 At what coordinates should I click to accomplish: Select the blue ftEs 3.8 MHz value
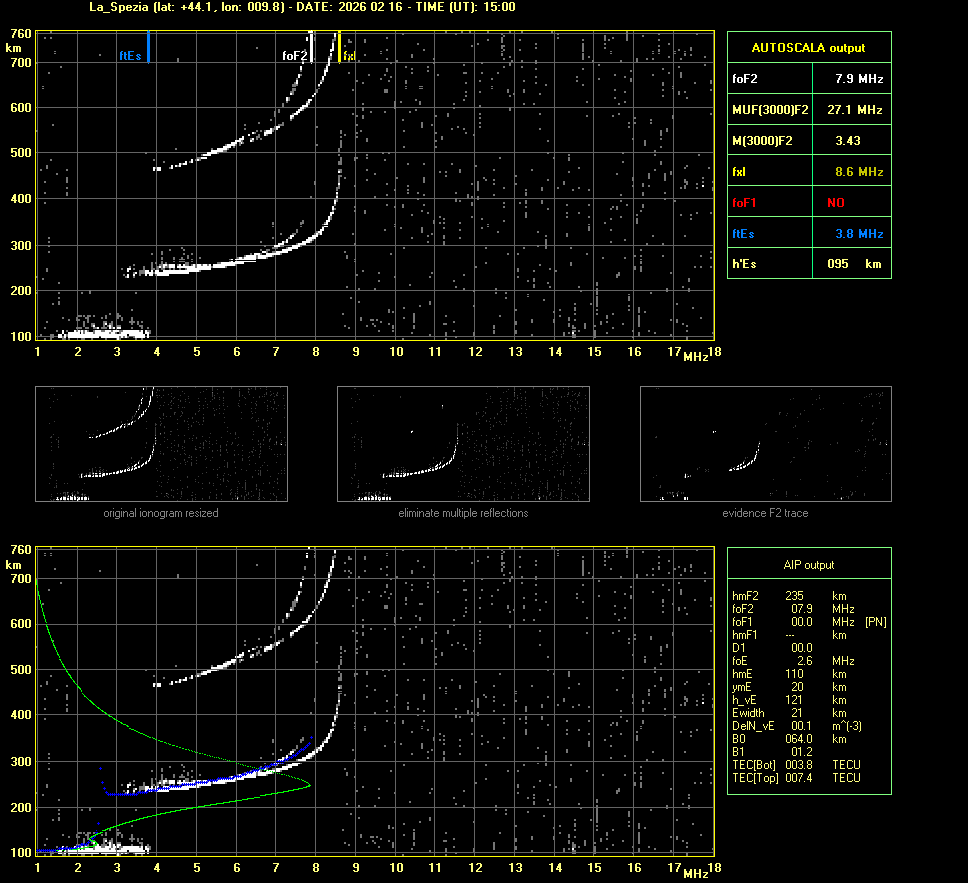point(859,234)
